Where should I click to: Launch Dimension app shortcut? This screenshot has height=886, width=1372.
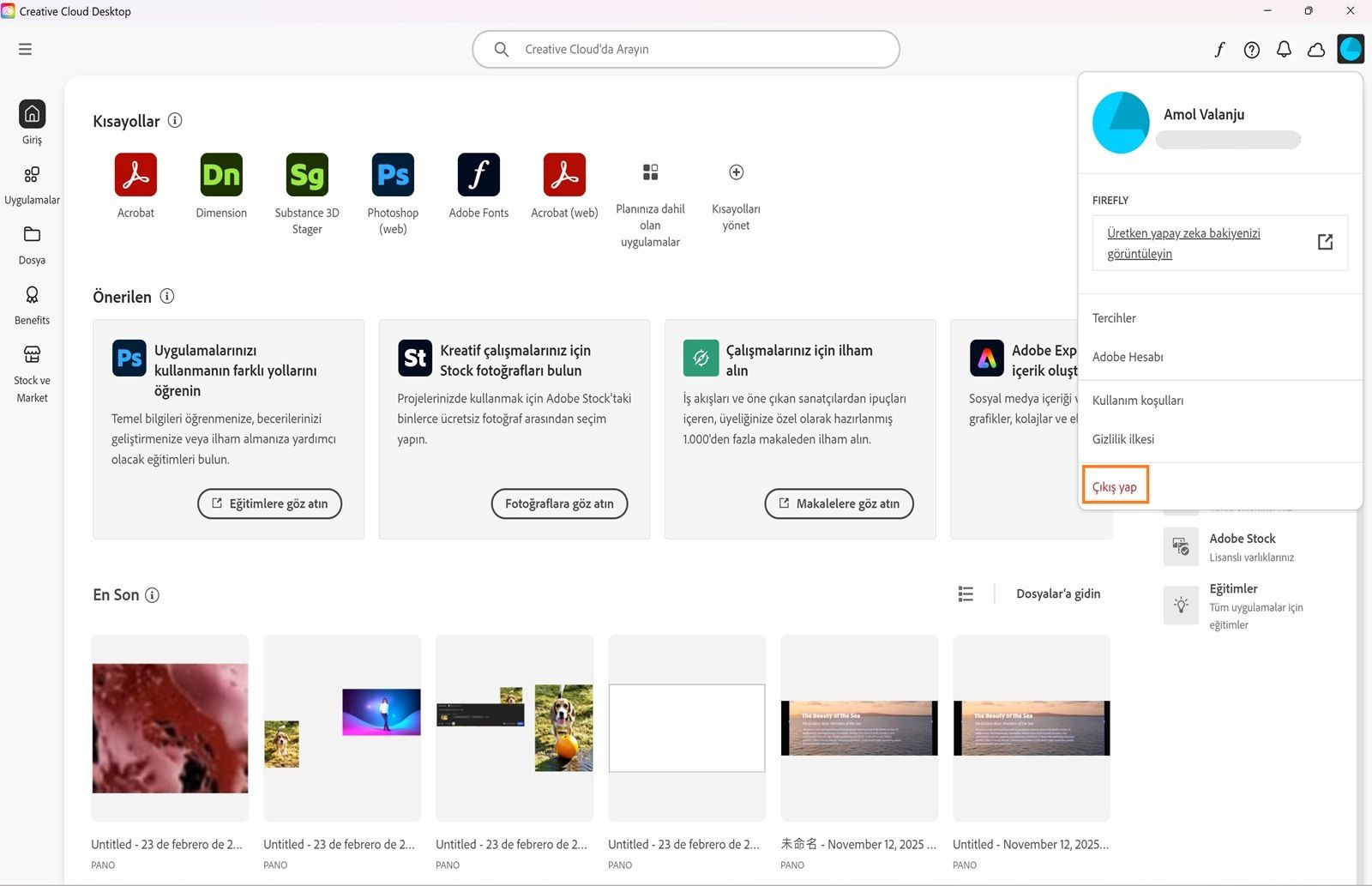(x=221, y=175)
